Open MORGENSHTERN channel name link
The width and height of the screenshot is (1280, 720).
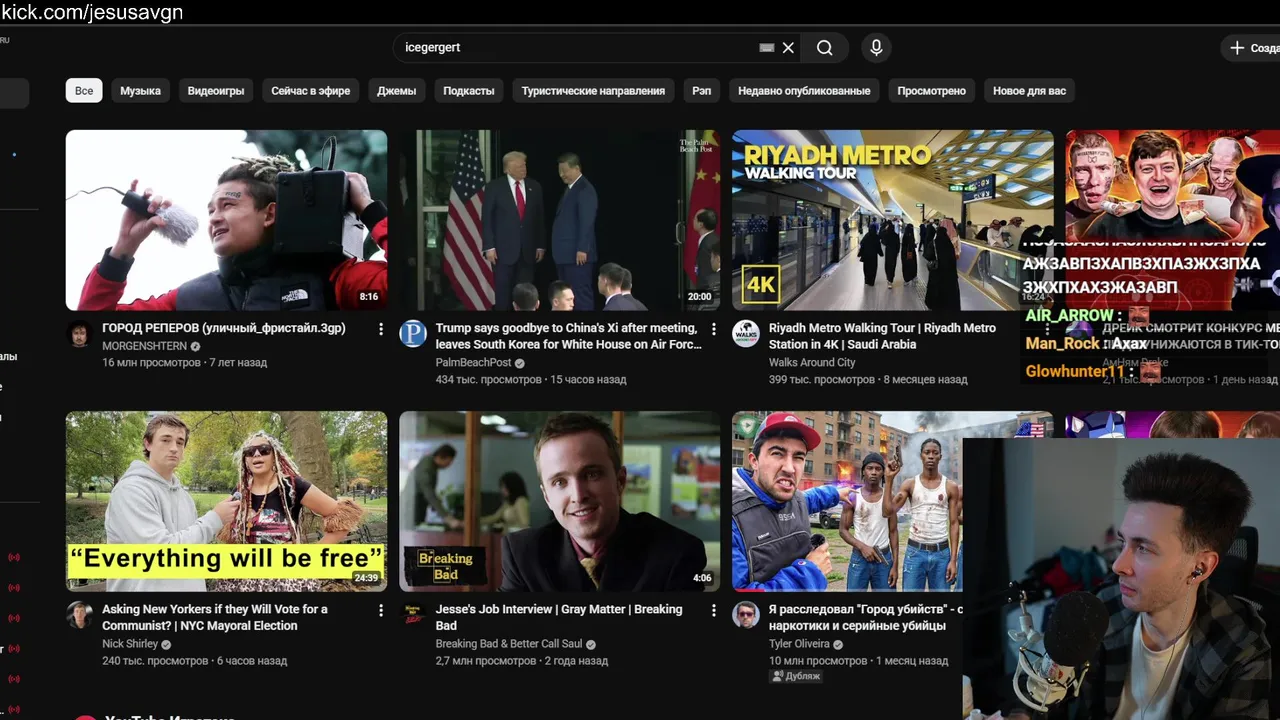point(144,346)
